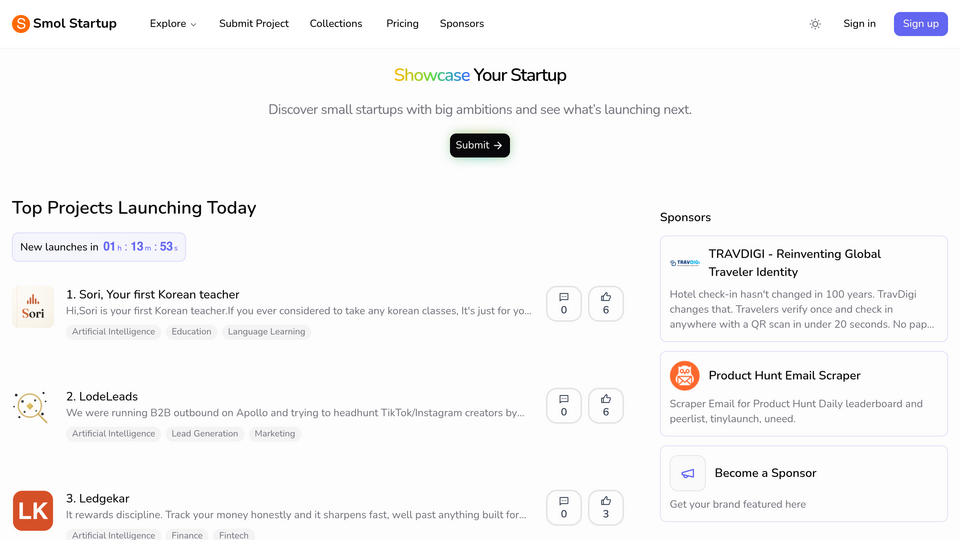This screenshot has height=540, width=960.
Task: Click the Sign up button
Action: click(x=920, y=24)
